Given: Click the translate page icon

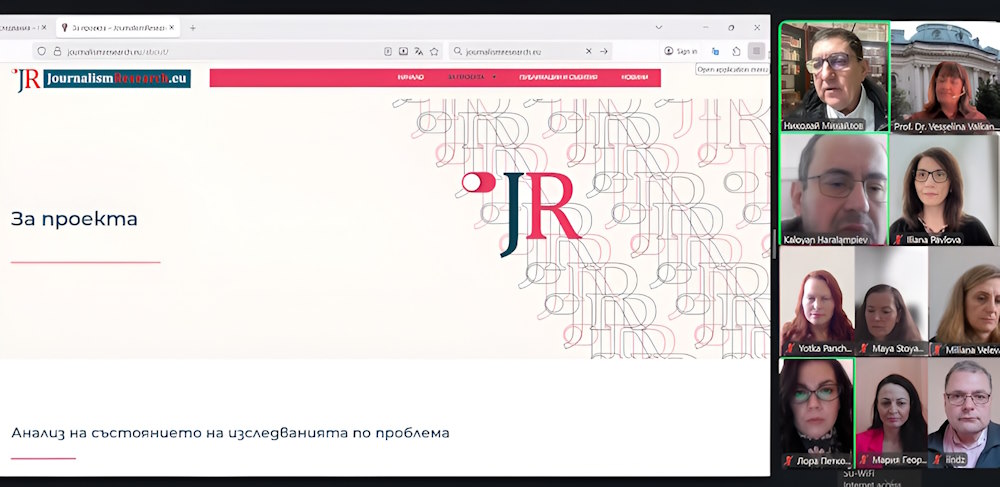Looking at the screenshot, I should (419, 51).
